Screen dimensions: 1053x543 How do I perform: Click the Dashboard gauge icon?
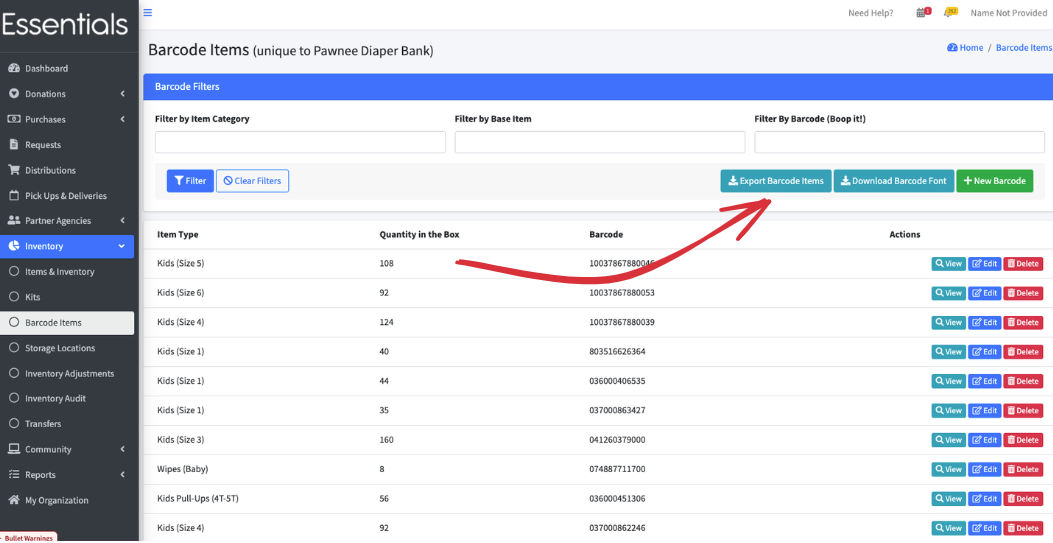click(13, 68)
